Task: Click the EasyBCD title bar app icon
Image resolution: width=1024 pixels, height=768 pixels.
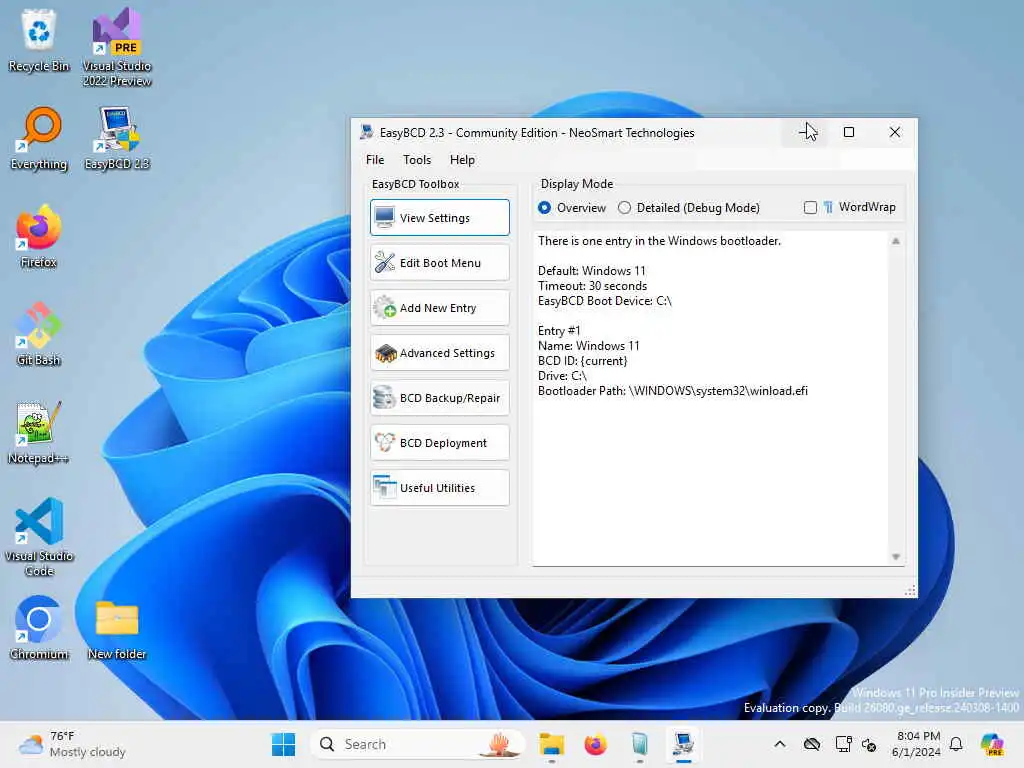Action: pyautogui.click(x=366, y=132)
